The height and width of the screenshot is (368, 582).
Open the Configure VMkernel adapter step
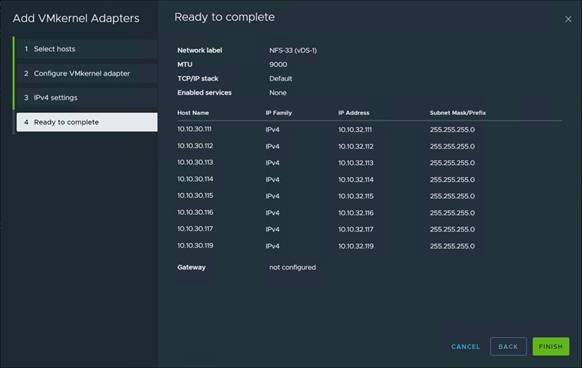(87, 74)
